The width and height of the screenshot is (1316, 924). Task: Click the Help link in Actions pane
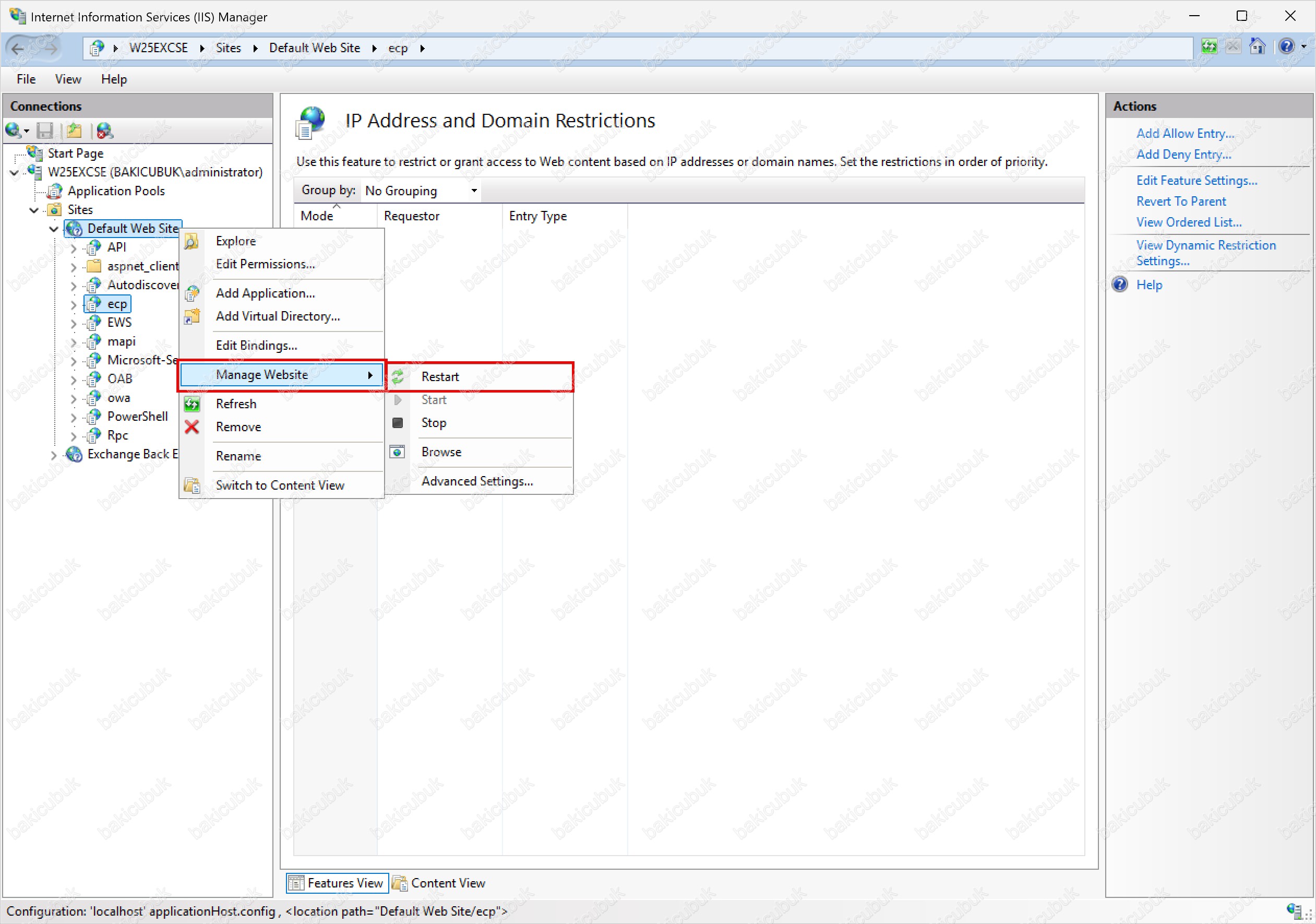1148,285
